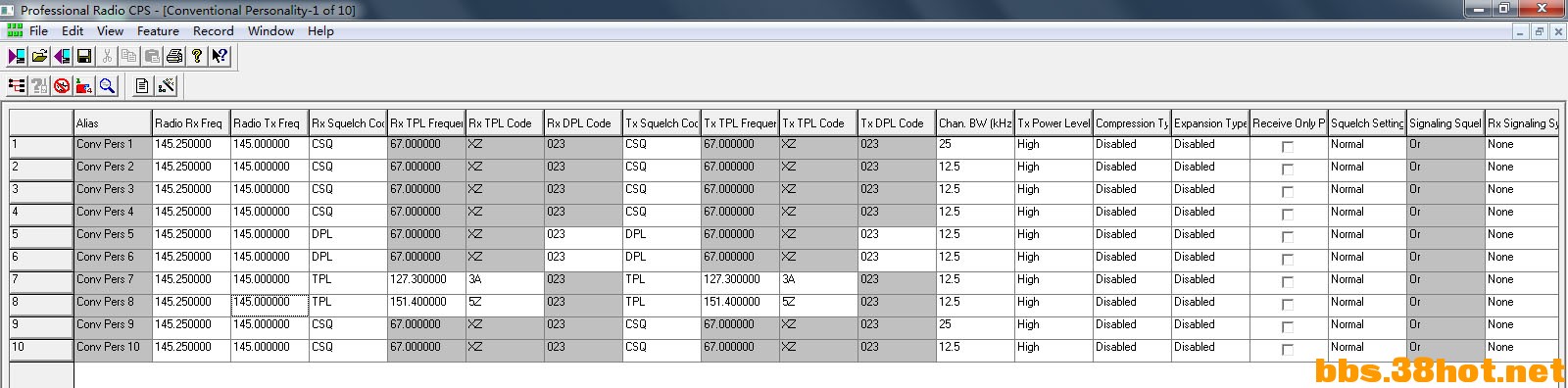Select Expansion Type Disabled in row 10
The image size is (1568, 388).
pos(1210,351)
